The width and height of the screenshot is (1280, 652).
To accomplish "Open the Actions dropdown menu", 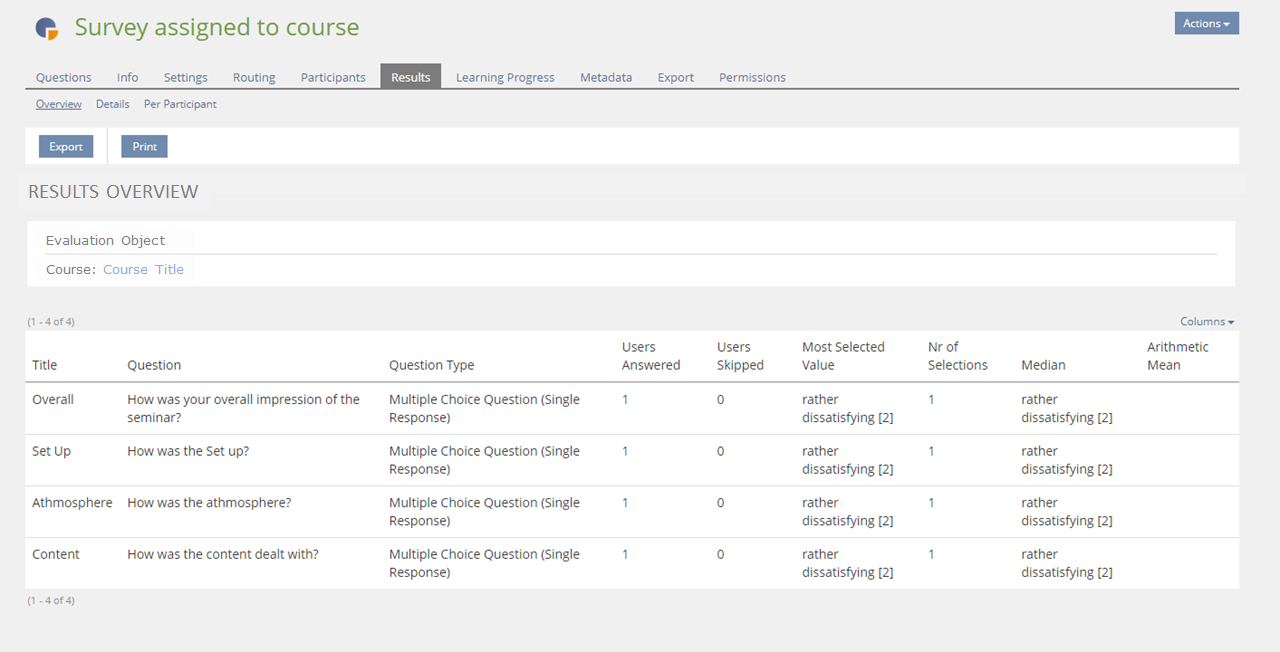I will 1206,24.
